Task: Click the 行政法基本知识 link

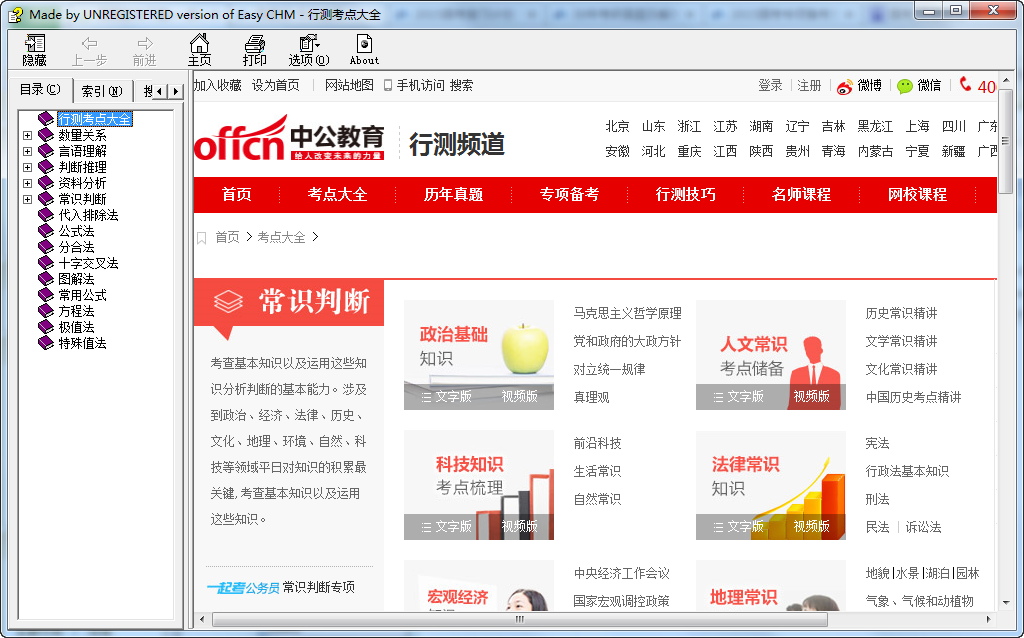Action: click(907, 471)
